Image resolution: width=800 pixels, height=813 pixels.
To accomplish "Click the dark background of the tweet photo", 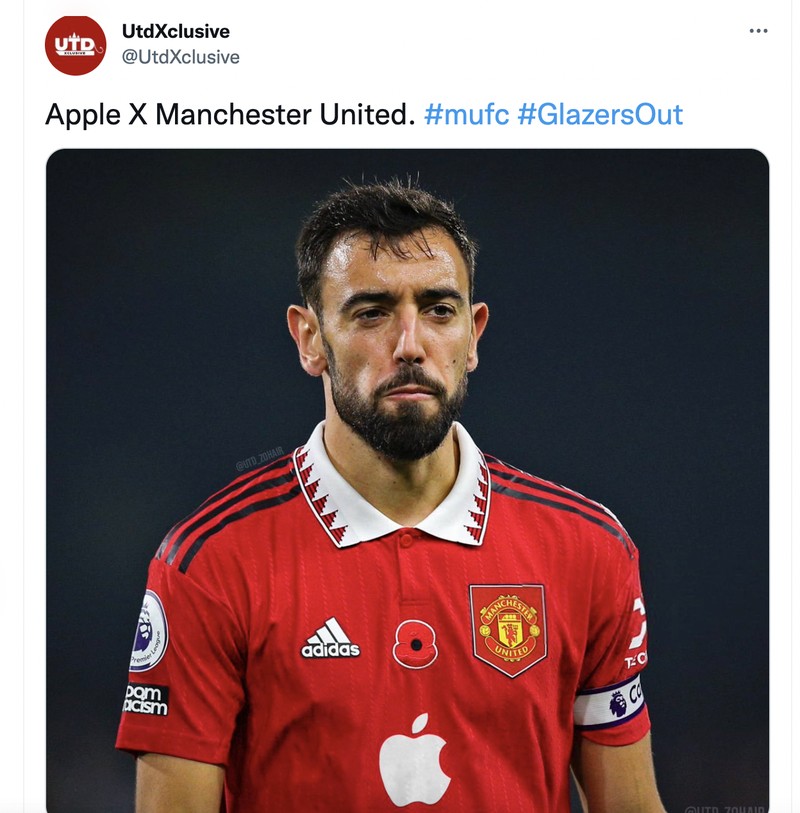I will pyautogui.click(x=150, y=300).
